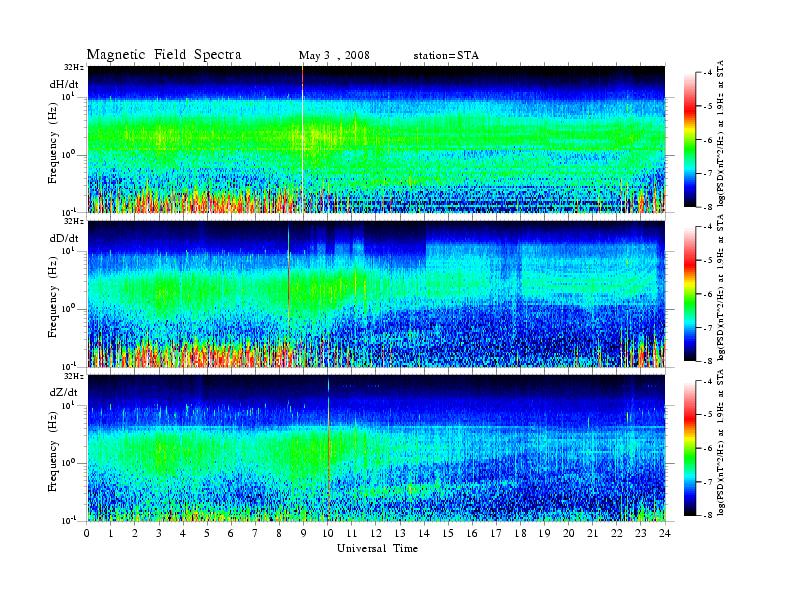Click the -6 value on dD/dt color scale
Viewport: 792px width, 612px height.
click(x=709, y=294)
